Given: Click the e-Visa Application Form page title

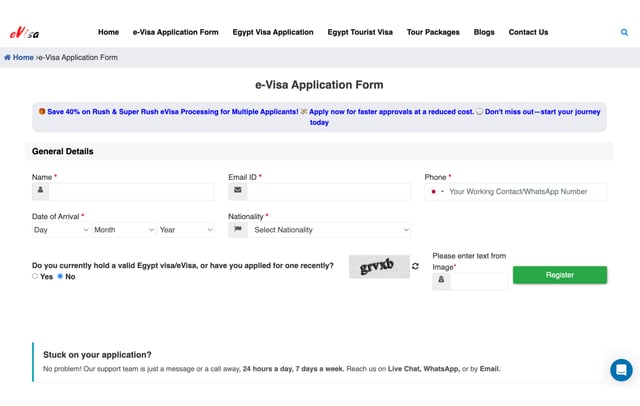Looking at the screenshot, I should click(319, 85).
